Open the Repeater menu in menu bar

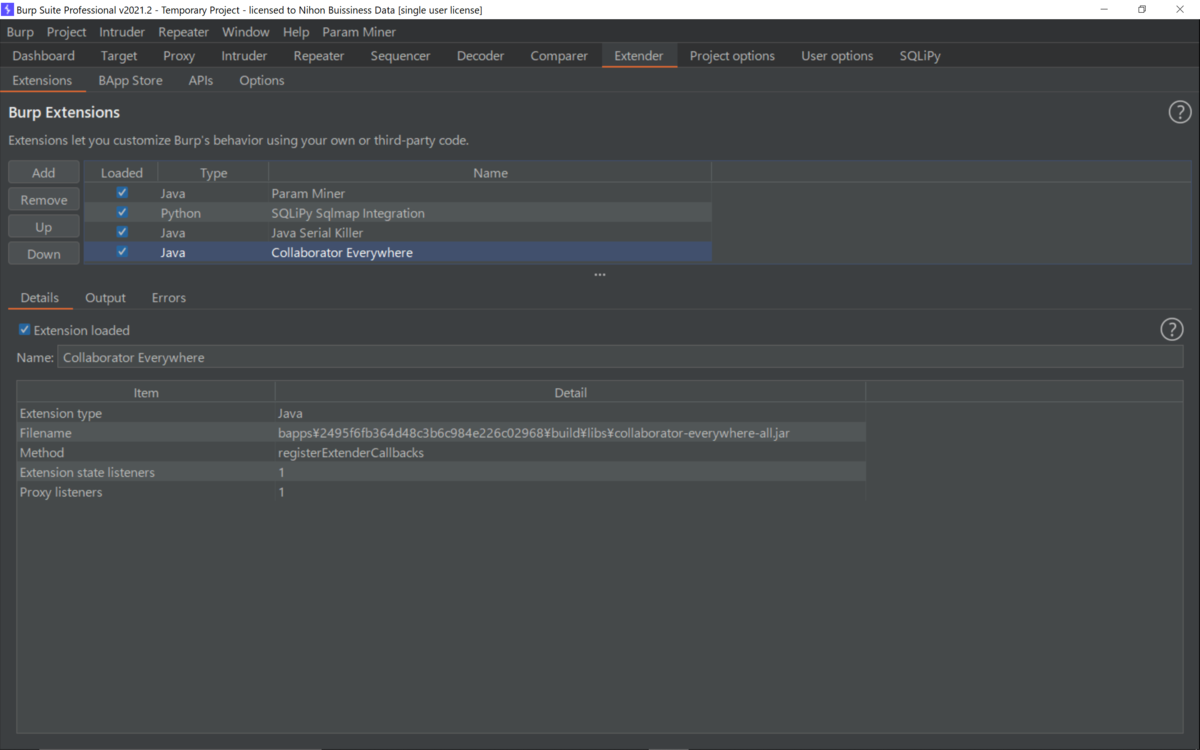pos(183,32)
